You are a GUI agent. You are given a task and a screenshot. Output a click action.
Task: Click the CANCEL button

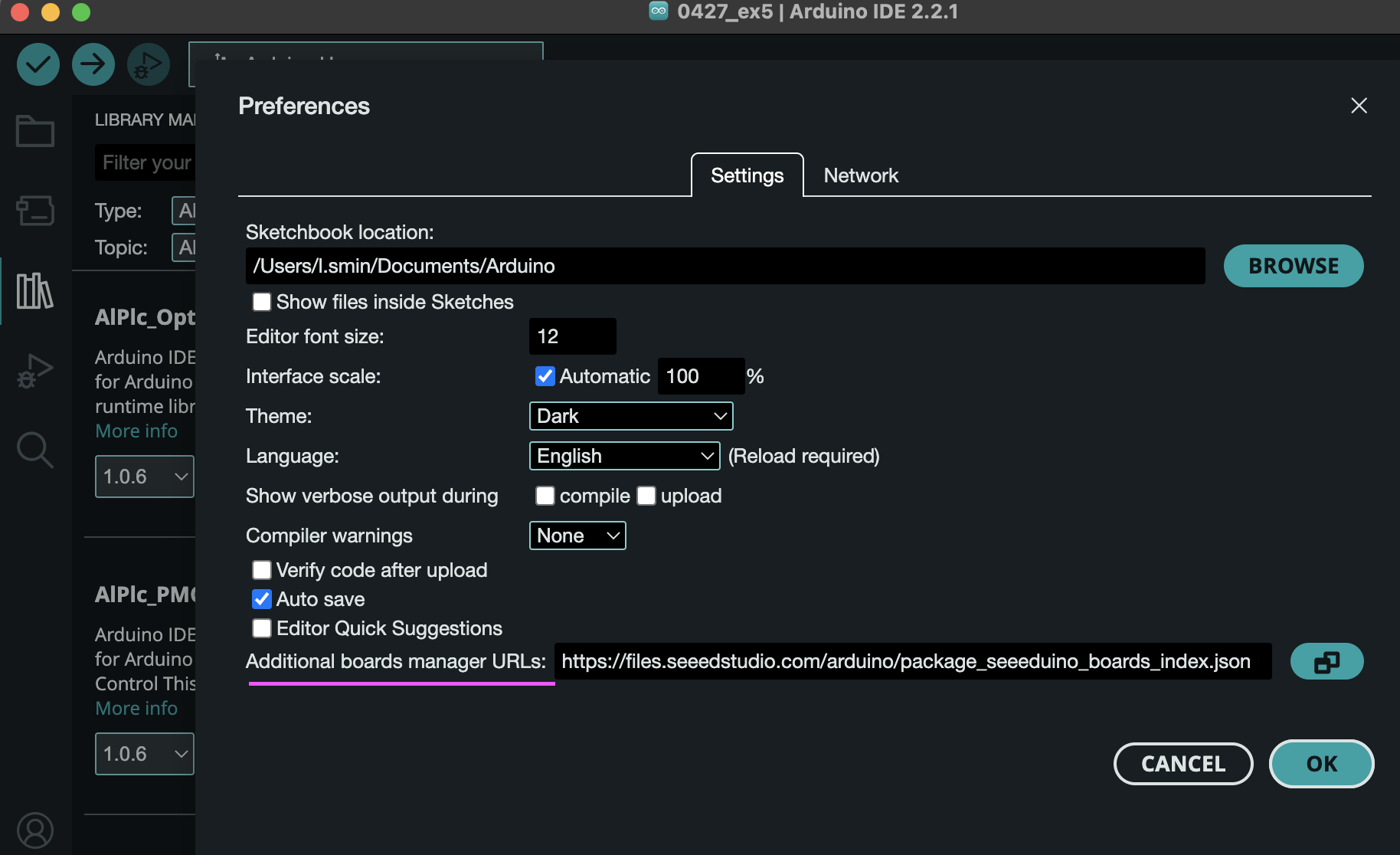(x=1183, y=764)
